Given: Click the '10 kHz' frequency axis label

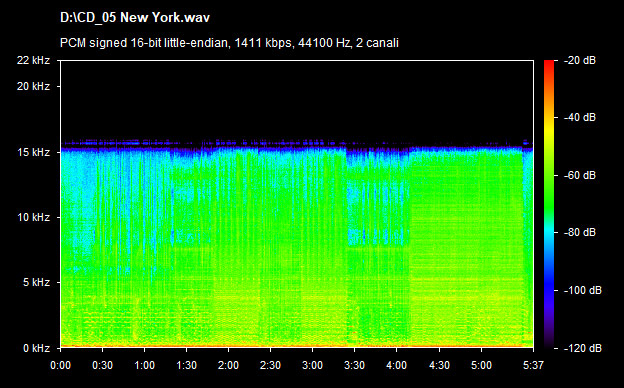Looking at the screenshot, I should (x=33, y=218).
